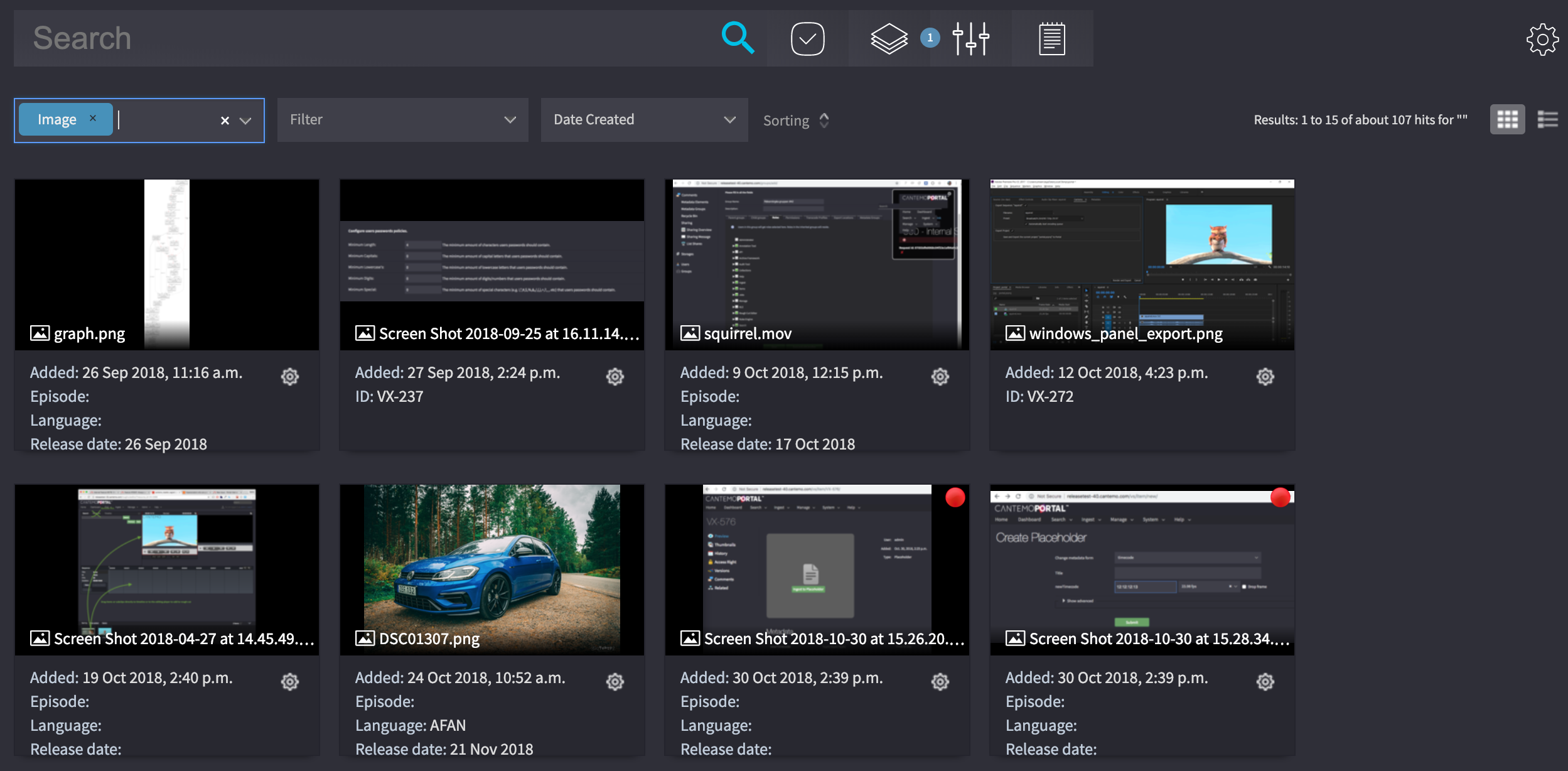
Task: Click image type icon beside DSC01307.png
Action: click(x=365, y=638)
